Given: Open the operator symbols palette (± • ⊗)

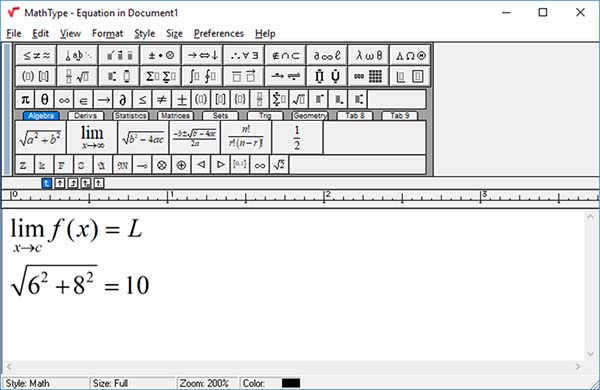Looking at the screenshot, I should pos(161,55).
